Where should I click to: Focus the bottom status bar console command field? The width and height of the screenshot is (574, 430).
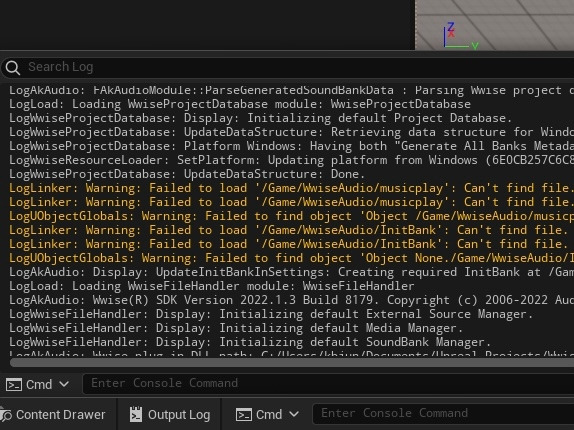(x=443, y=414)
